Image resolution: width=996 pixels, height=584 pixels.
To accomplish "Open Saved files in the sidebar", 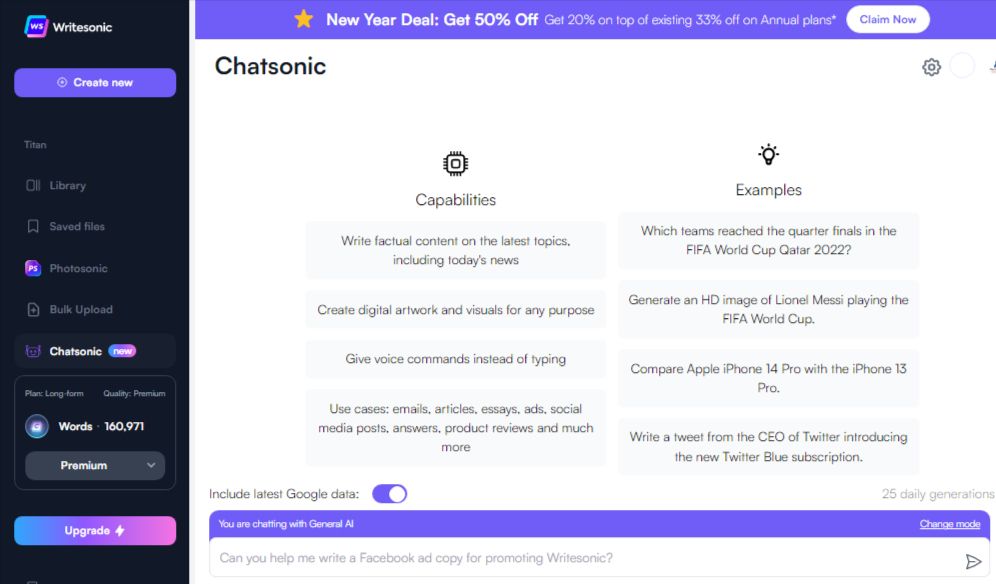I will coord(76,227).
